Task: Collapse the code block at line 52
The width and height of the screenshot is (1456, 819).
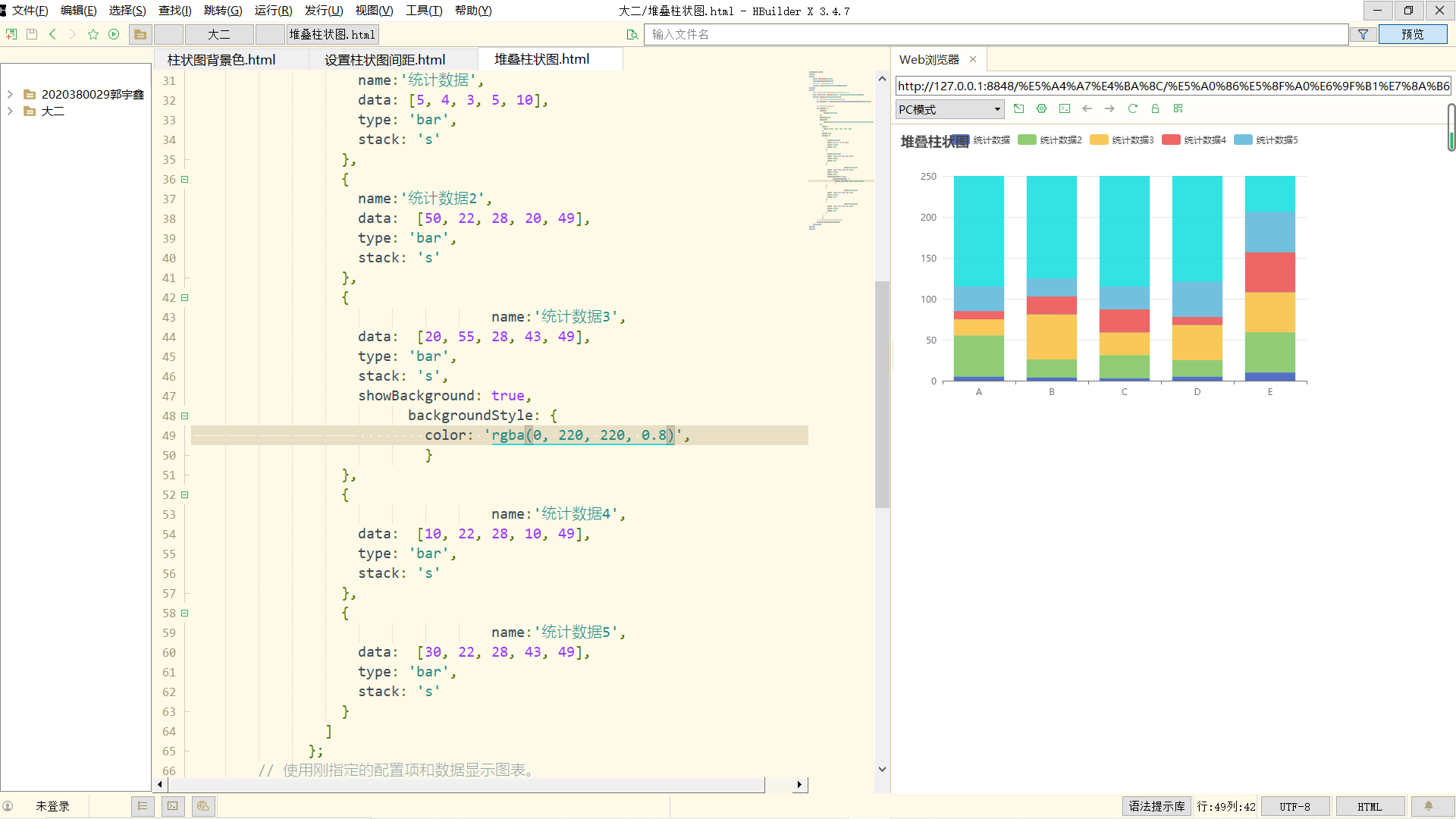Action: pyautogui.click(x=184, y=495)
